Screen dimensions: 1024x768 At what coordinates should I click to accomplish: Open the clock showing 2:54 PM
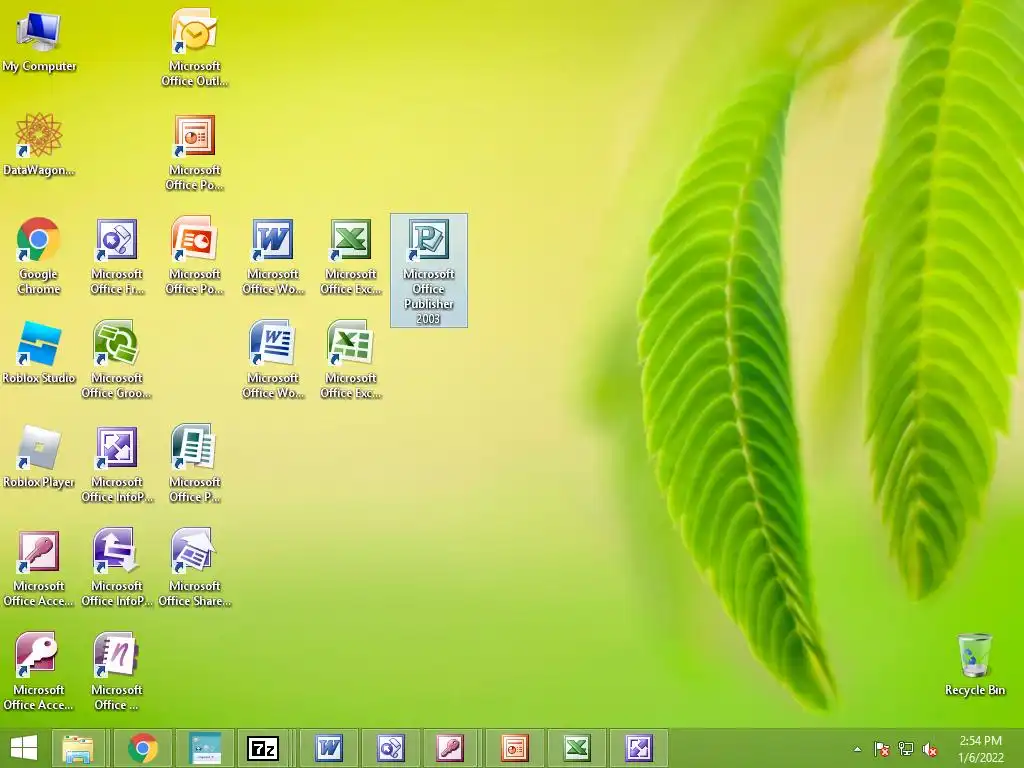980,749
